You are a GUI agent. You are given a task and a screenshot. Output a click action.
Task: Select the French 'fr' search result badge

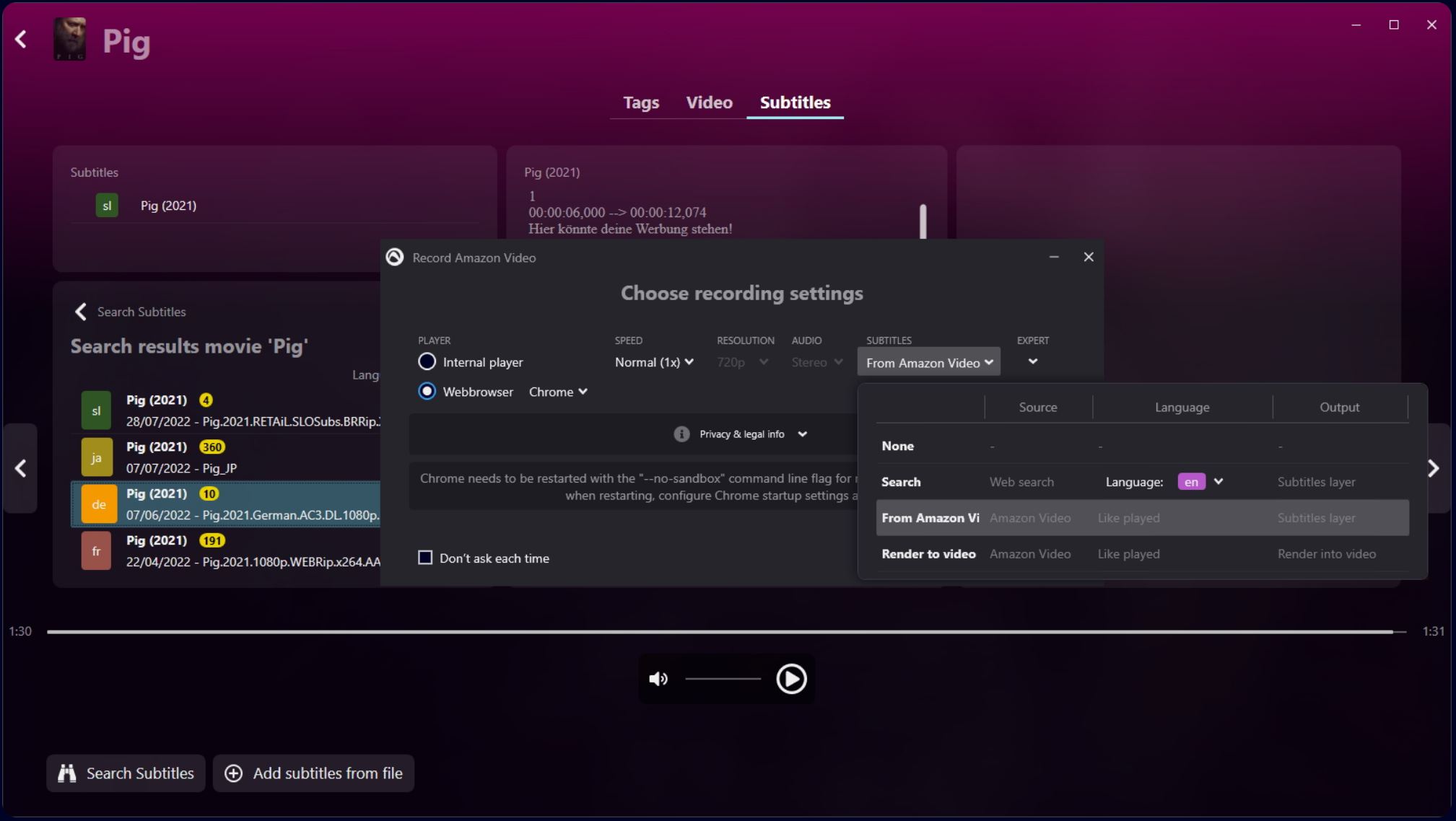[96, 551]
